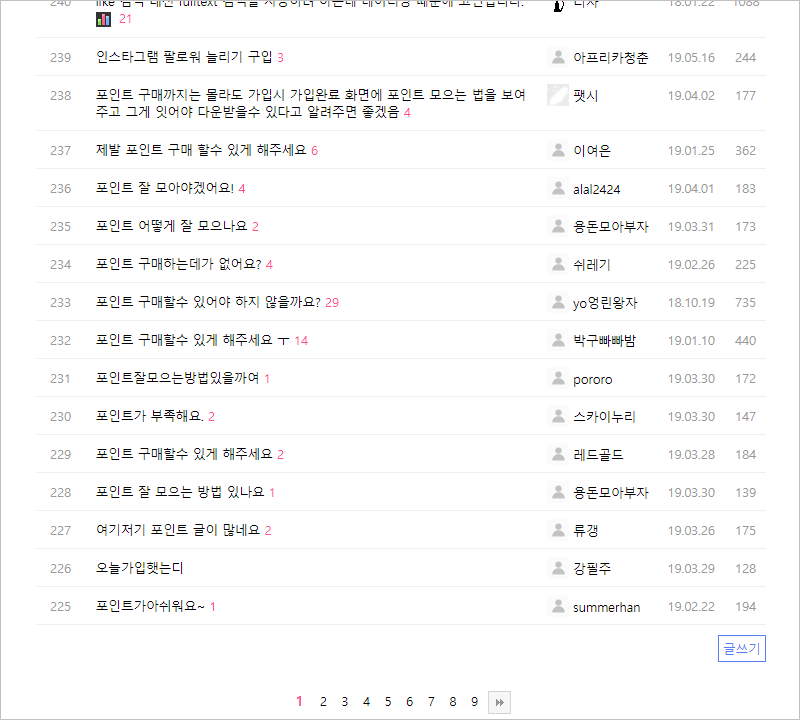Image resolution: width=800 pixels, height=720 pixels.
Task: Click the chart icon in the top post
Action: tap(104, 19)
